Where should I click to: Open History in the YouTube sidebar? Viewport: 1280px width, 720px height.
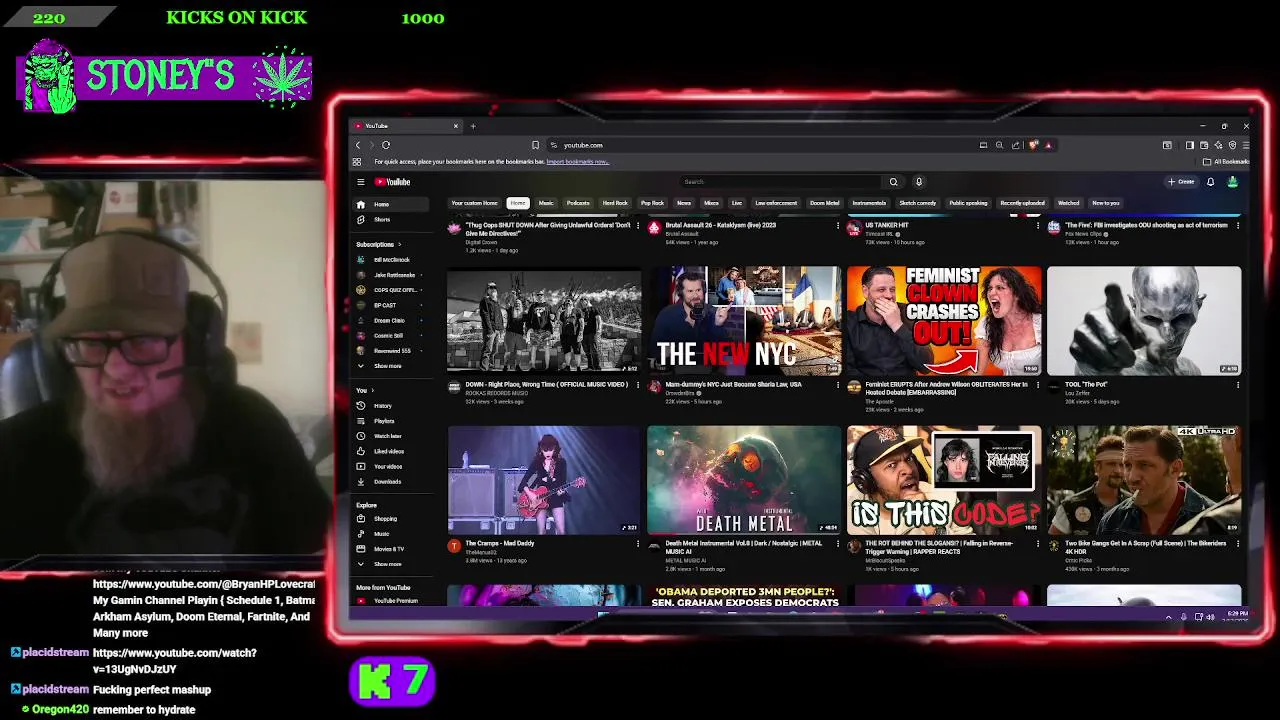[x=391, y=406]
